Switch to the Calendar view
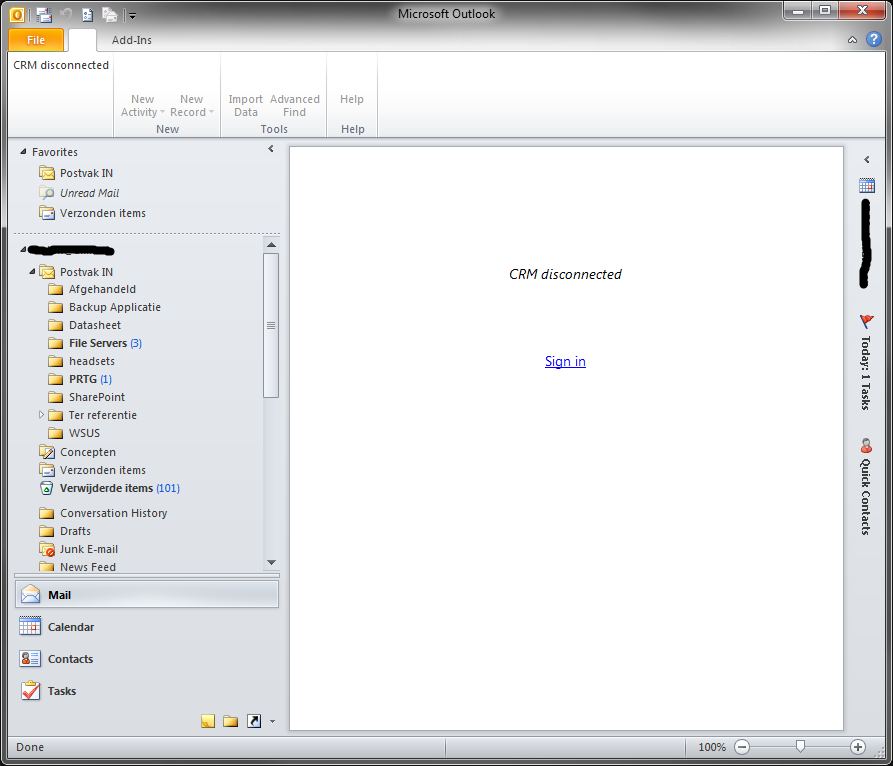This screenshot has height=766, width=893. click(147, 627)
